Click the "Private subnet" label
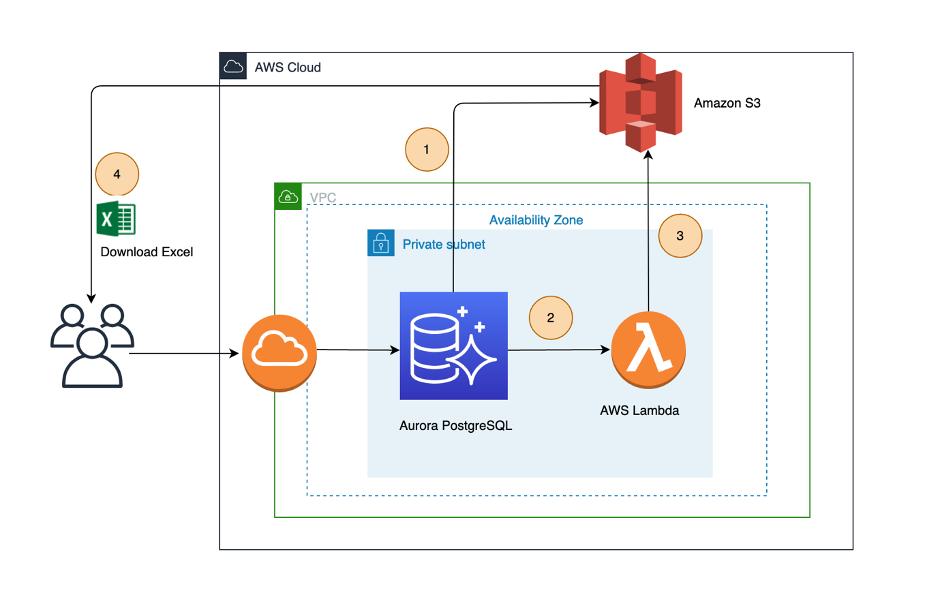941x614 pixels. click(x=443, y=244)
